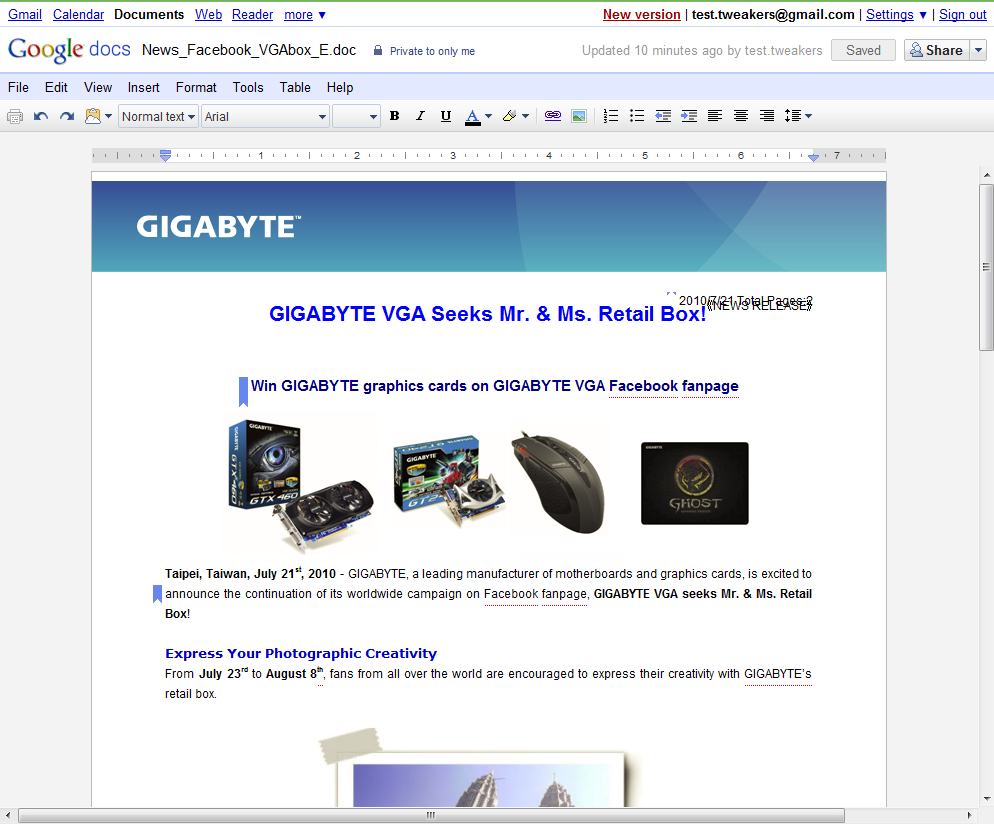Toggle italic formatting
The height and width of the screenshot is (824, 994).
click(420, 116)
